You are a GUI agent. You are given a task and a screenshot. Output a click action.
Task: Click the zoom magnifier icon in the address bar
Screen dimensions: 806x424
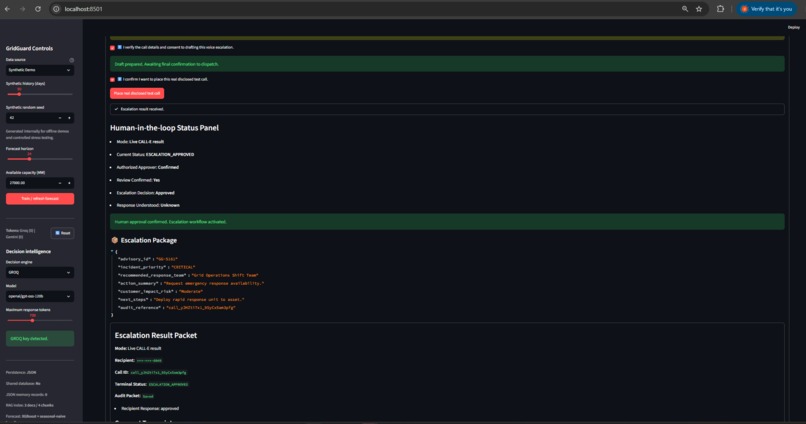click(x=685, y=9)
